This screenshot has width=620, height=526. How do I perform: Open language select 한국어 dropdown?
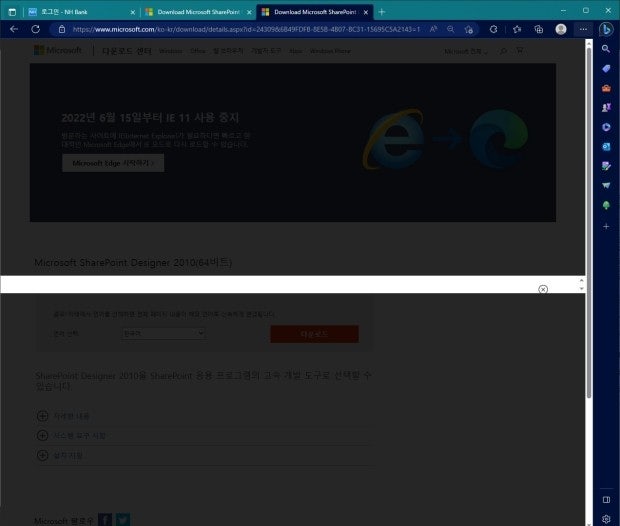(163, 333)
